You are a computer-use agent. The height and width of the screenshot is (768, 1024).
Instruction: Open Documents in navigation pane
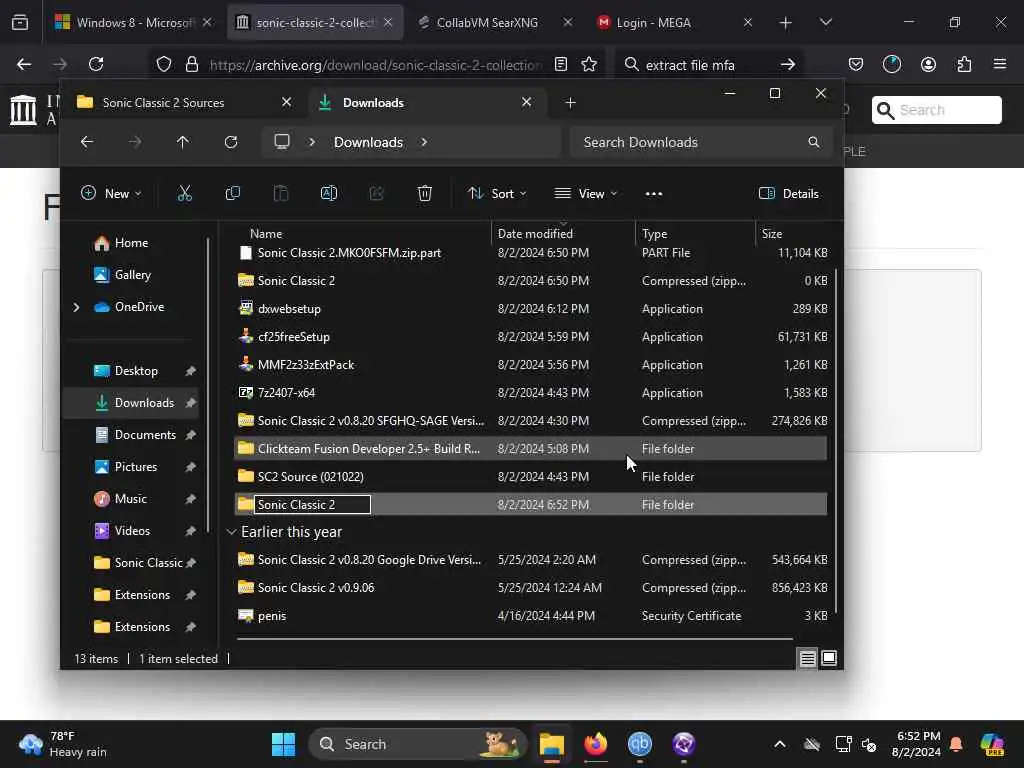(x=145, y=435)
